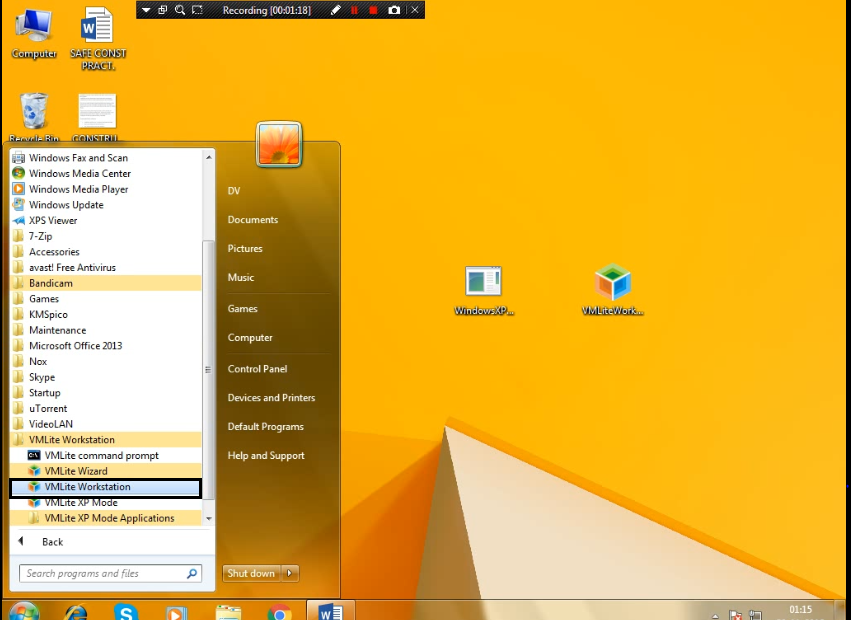
Task: Click the user account picture
Action: (279, 144)
